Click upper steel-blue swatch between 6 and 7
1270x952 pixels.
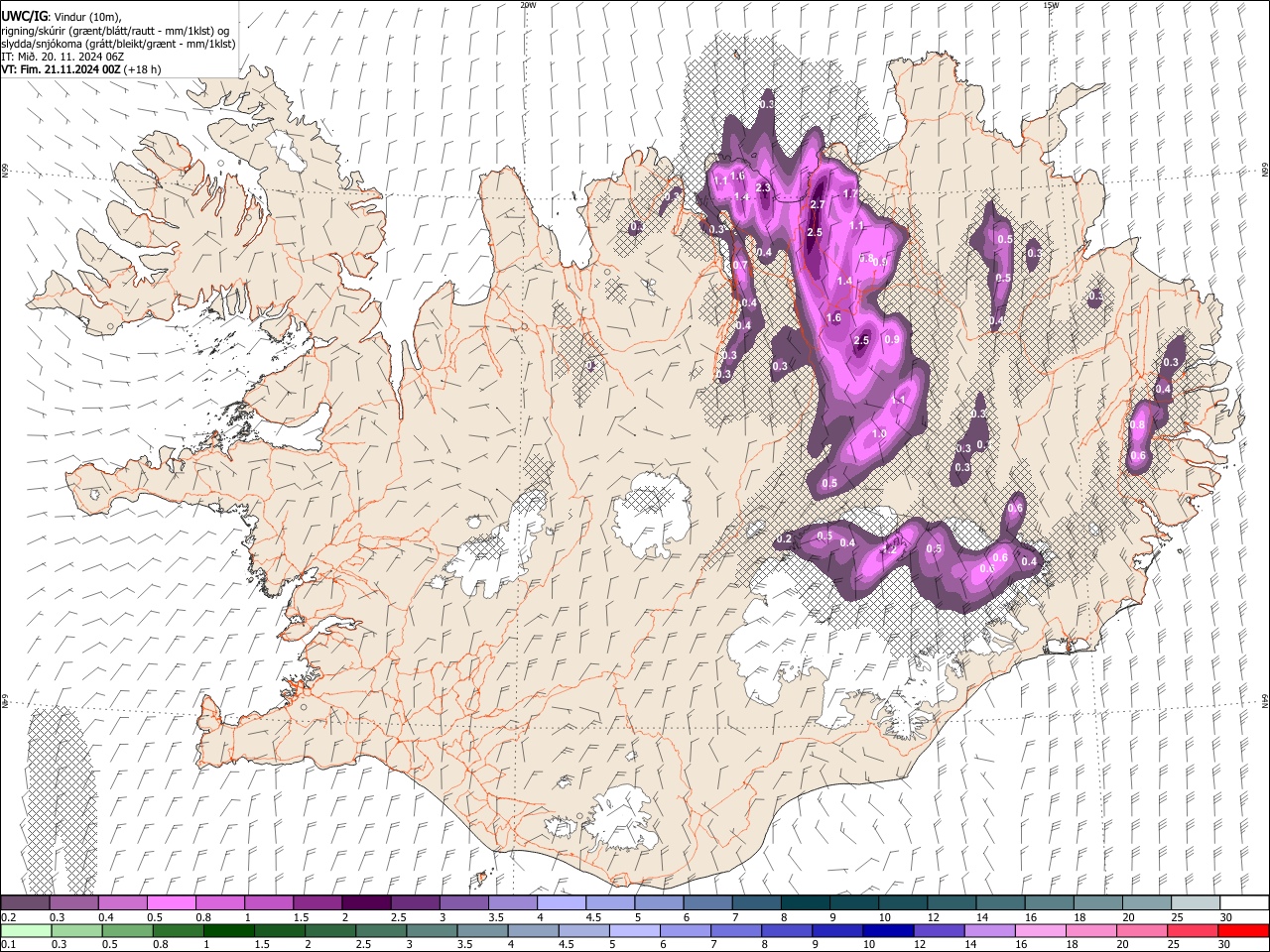click(x=659, y=903)
